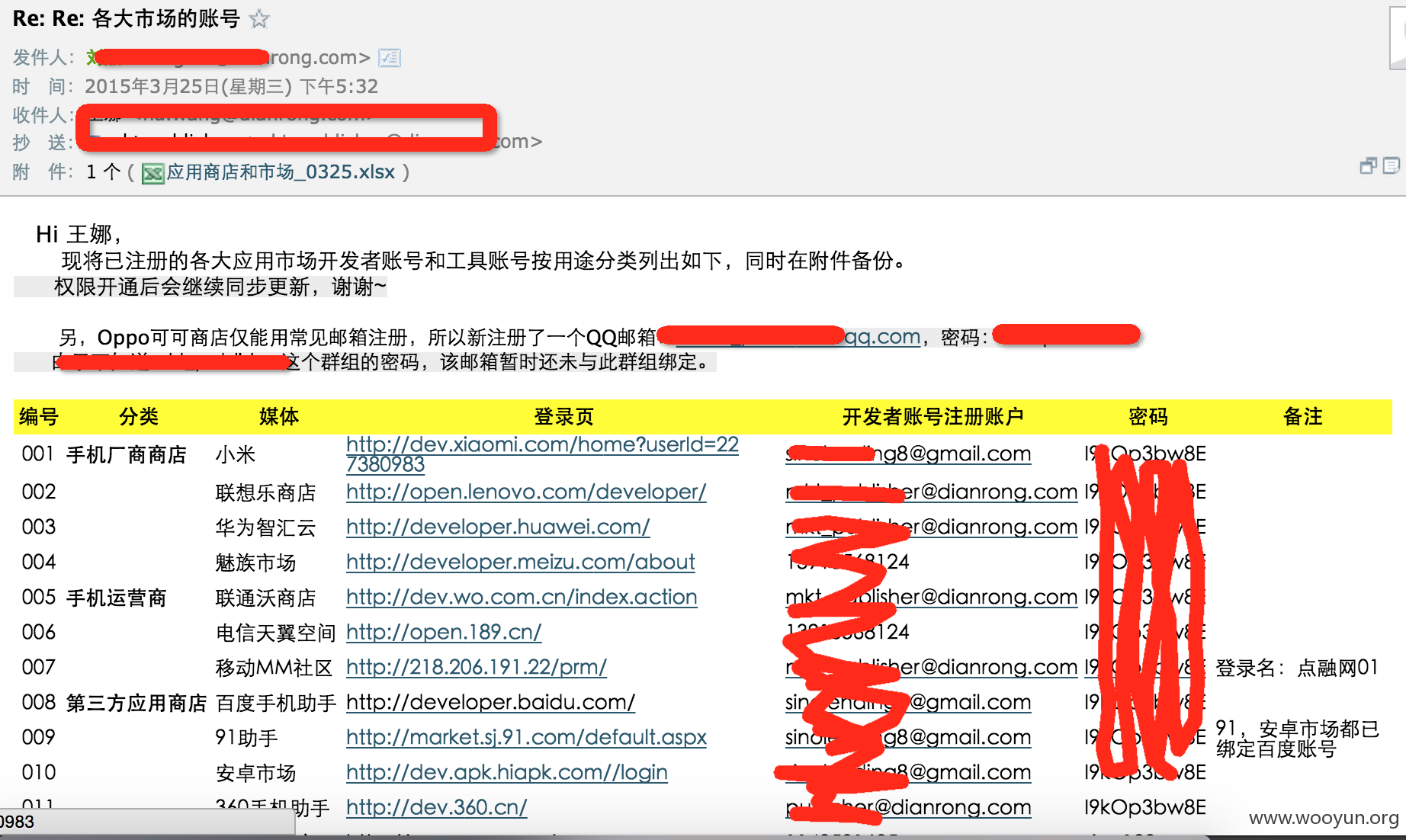Click the note 登录名: 点融网01
1406x840 pixels.
(x=1298, y=668)
